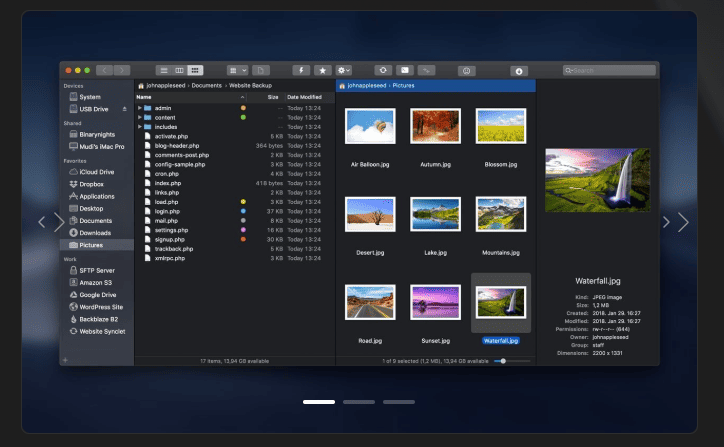Screen dimensions: 724x447
Task: Show activity with the download arrow icon
Action: point(519,71)
